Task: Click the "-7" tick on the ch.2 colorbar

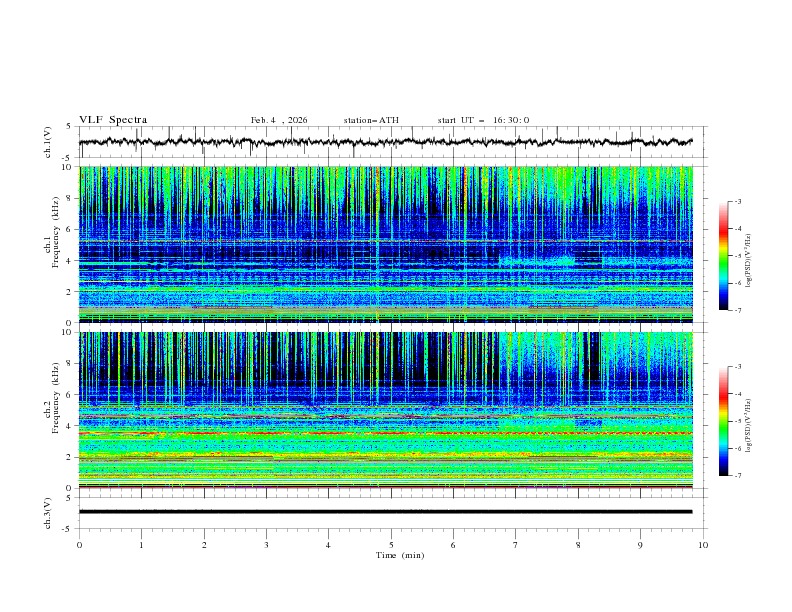Action: click(x=737, y=476)
